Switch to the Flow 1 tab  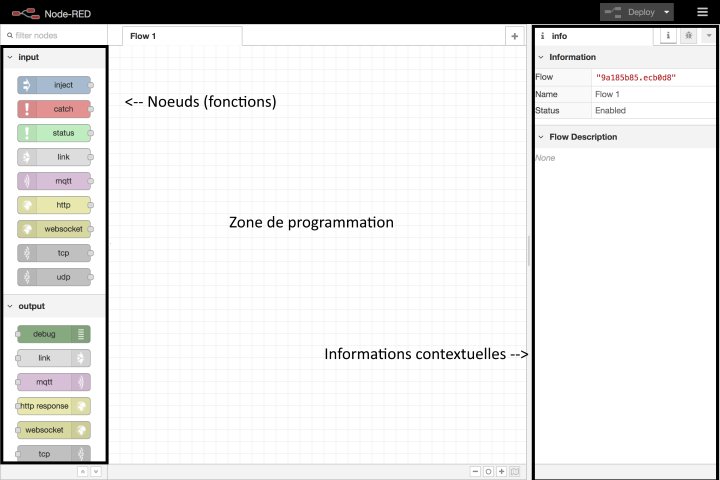point(143,36)
